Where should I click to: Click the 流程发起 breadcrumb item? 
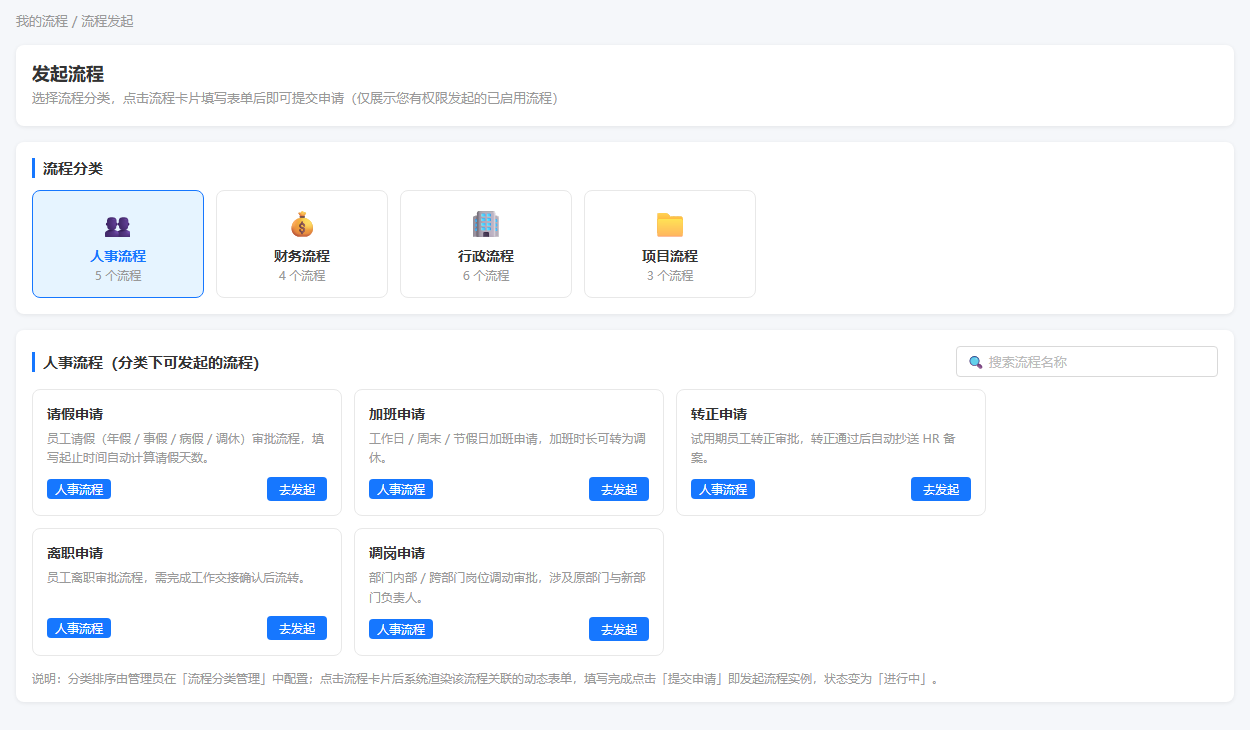coord(107,21)
